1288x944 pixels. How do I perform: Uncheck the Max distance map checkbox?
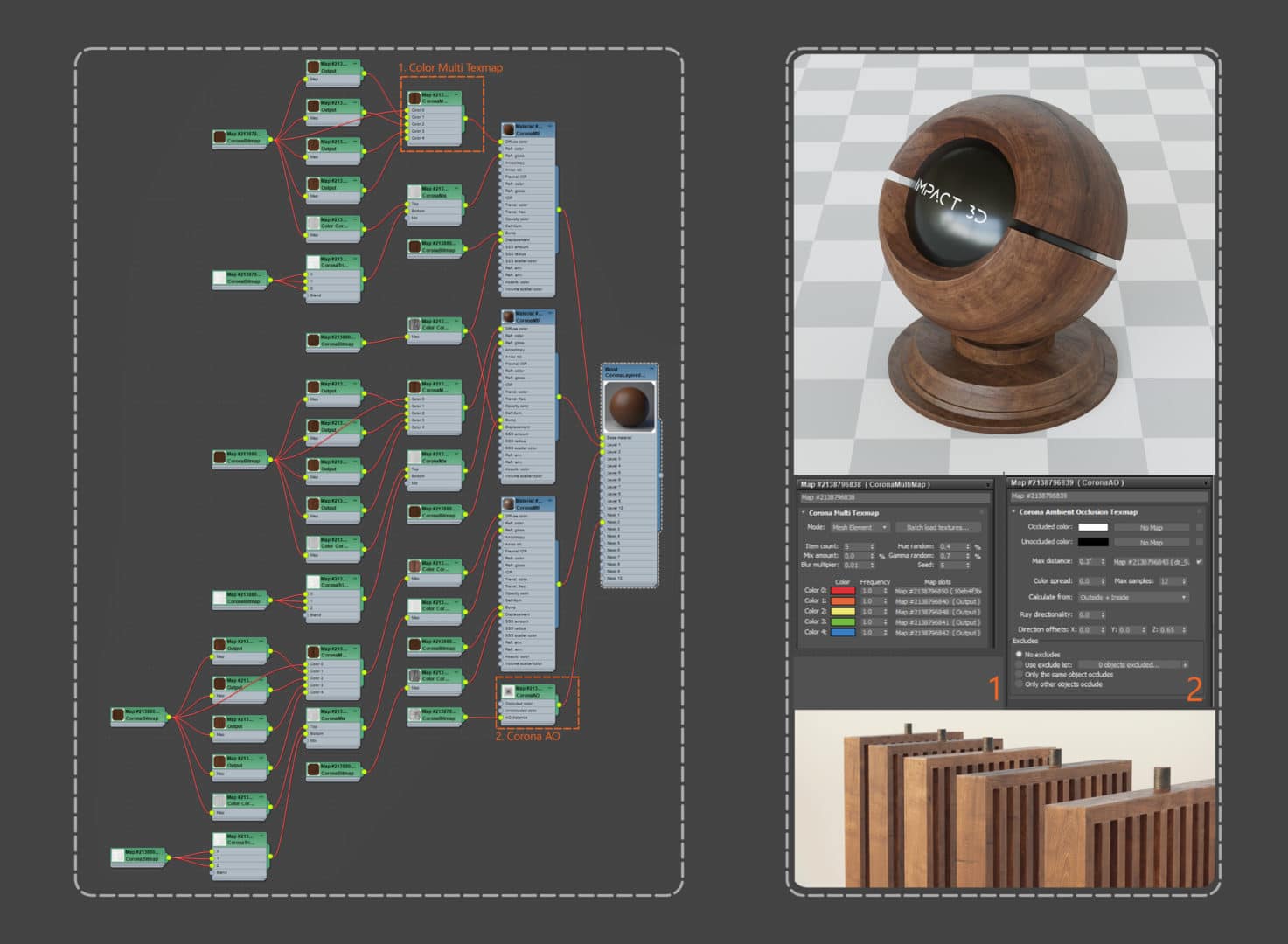(1199, 562)
